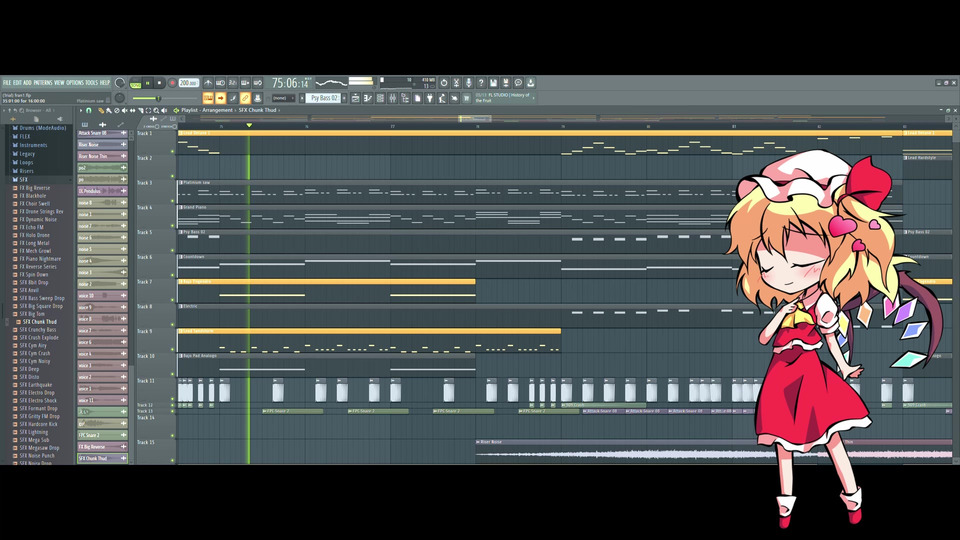Select SFX Earthquake sample in browser
The image size is (960, 540).
point(36,384)
